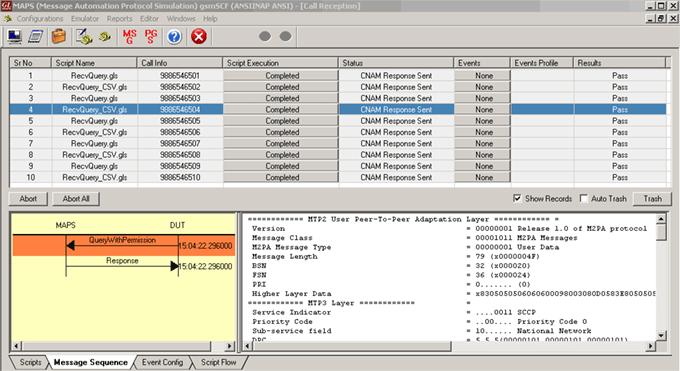Click the Abort button
680x371 pixels.
[28, 199]
